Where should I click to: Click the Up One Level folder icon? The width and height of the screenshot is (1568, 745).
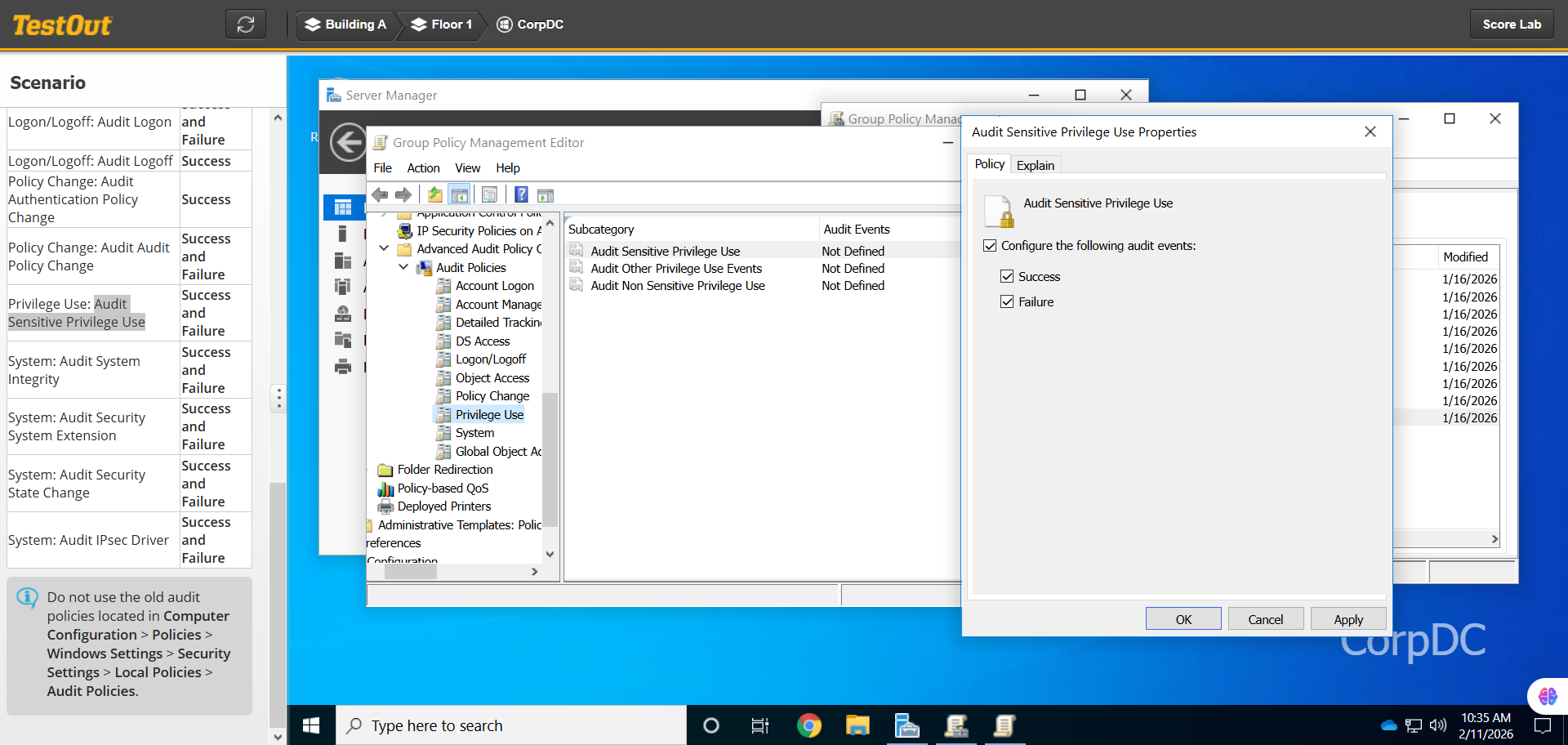tap(435, 195)
